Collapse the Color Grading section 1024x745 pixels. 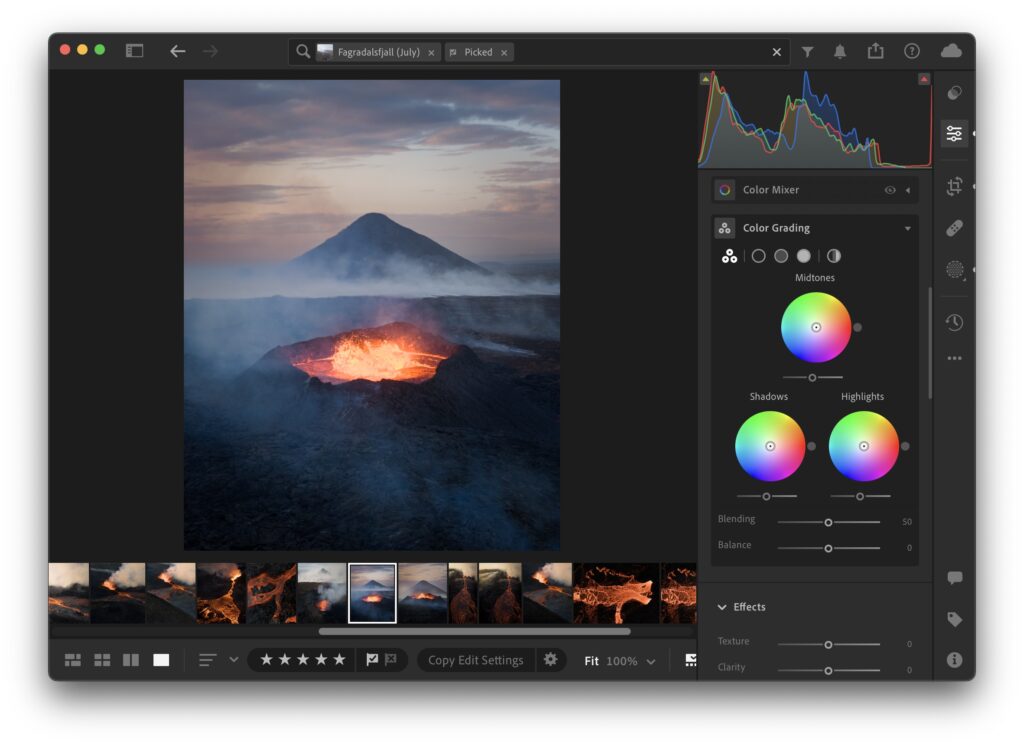pos(907,227)
